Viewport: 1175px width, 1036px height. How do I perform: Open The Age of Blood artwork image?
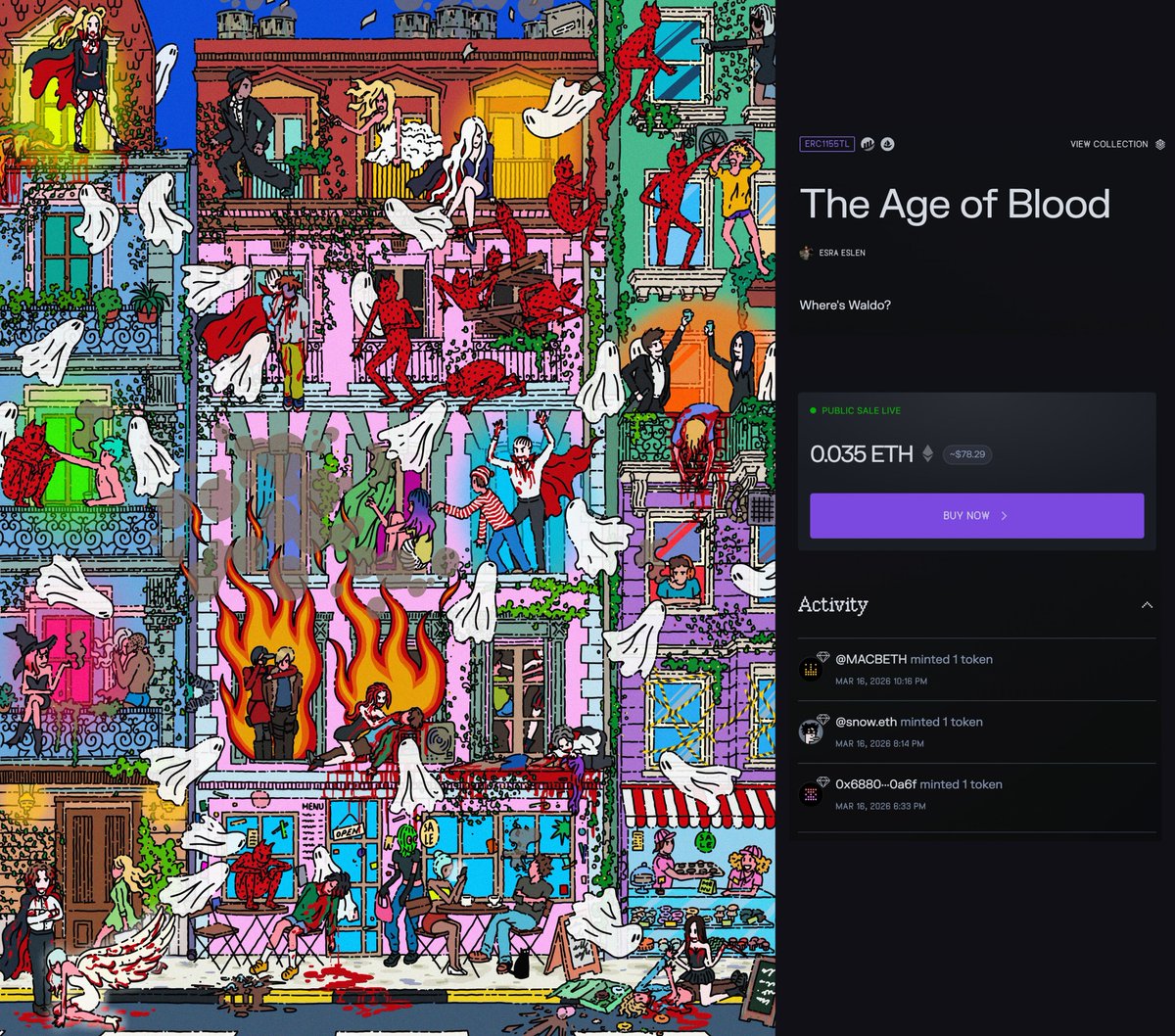coord(388,518)
